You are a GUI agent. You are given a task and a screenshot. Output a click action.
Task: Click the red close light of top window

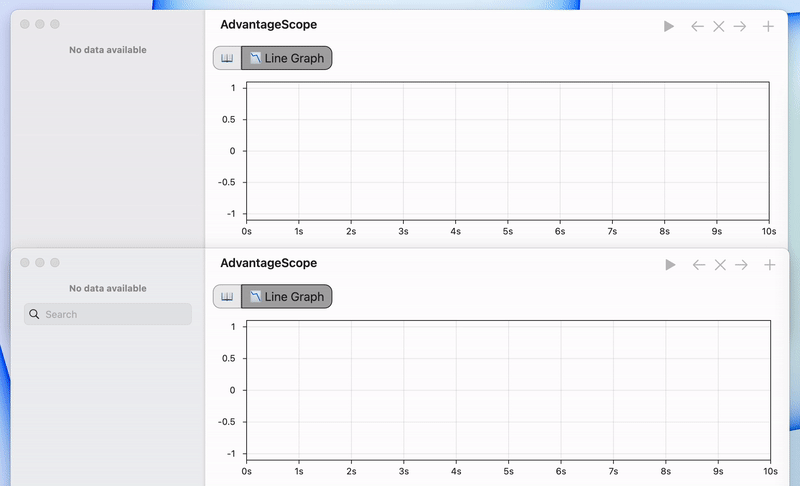coord(24,24)
